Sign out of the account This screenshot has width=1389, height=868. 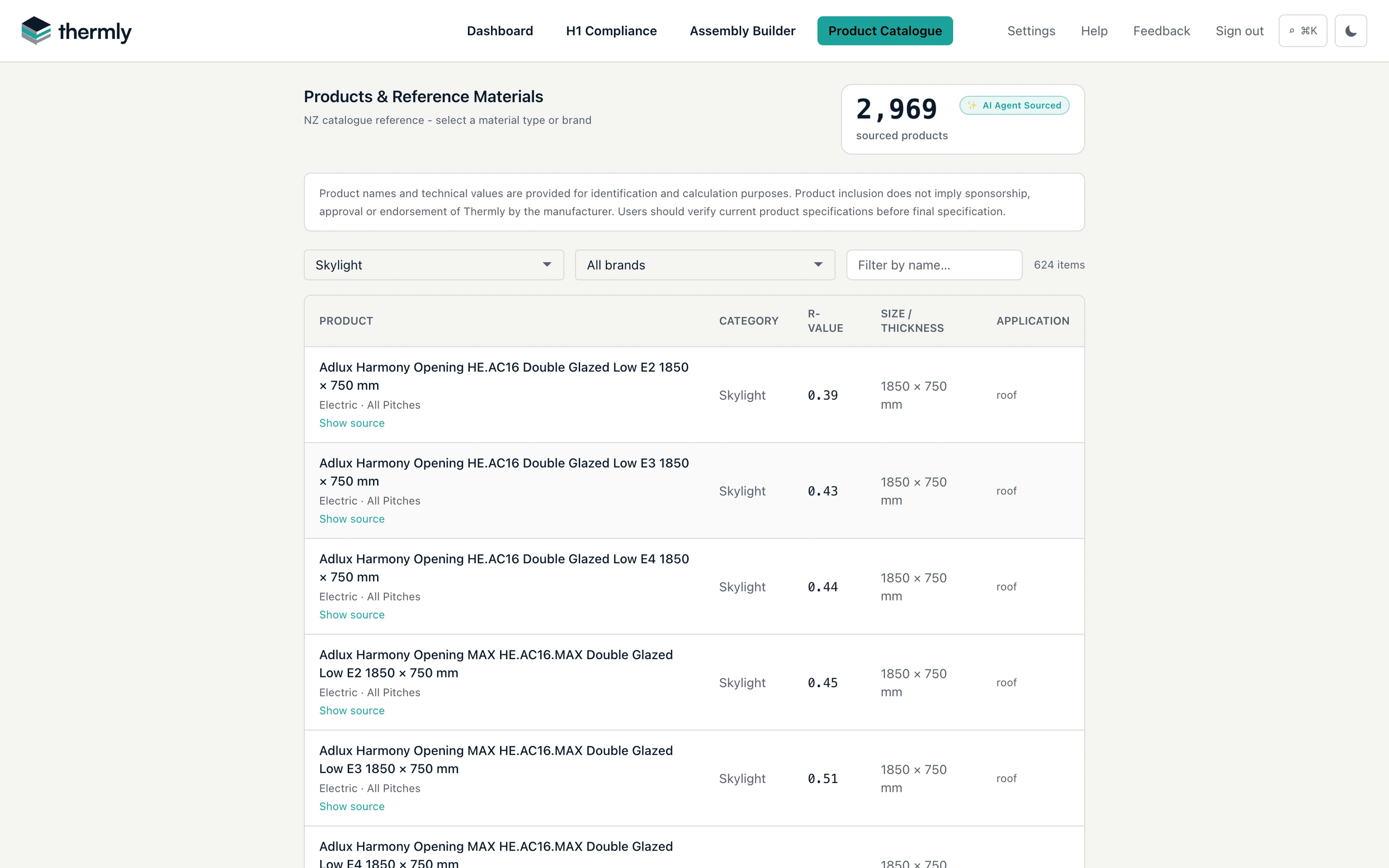pyautogui.click(x=1239, y=31)
